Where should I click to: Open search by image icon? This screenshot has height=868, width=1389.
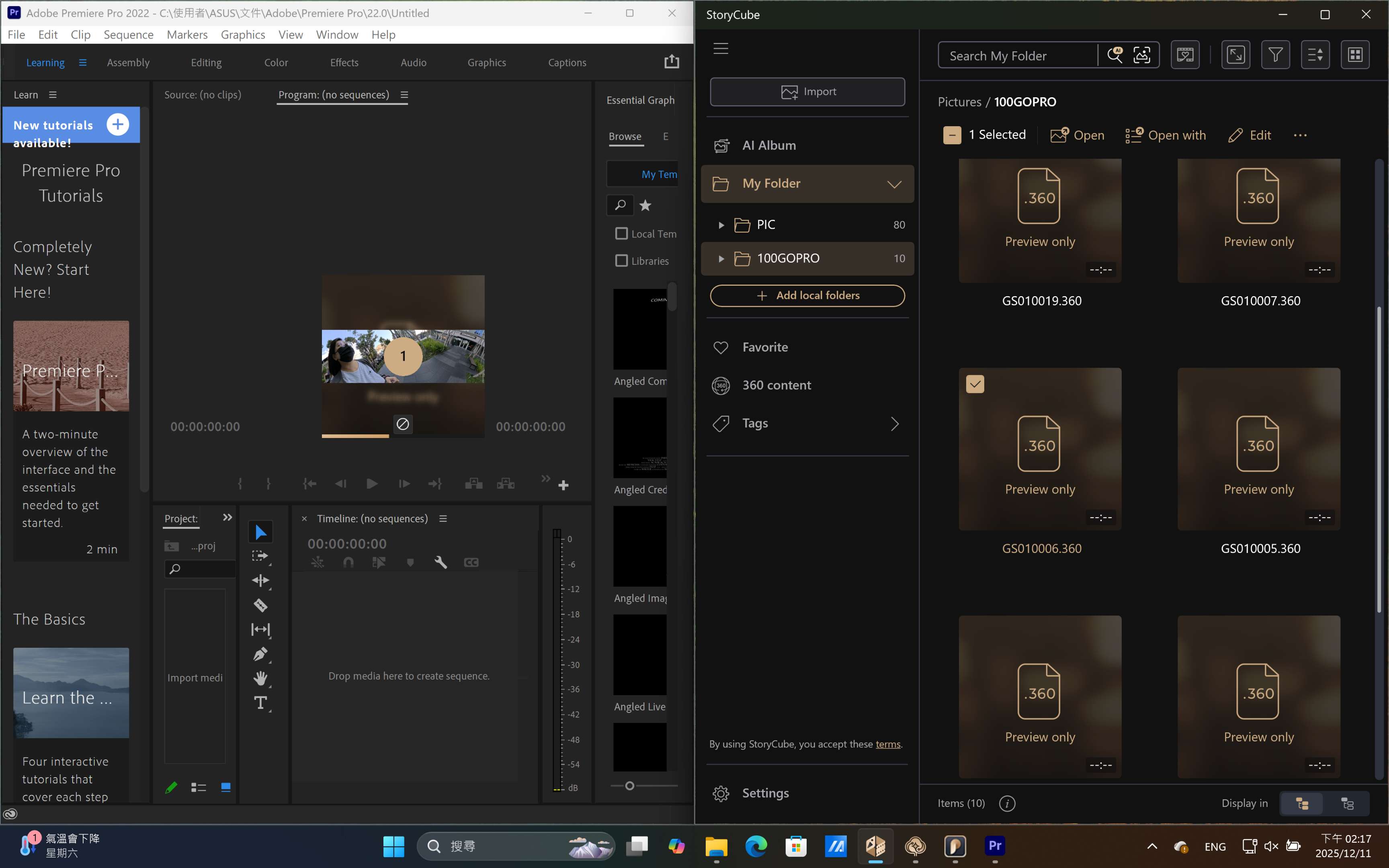[x=1141, y=55]
